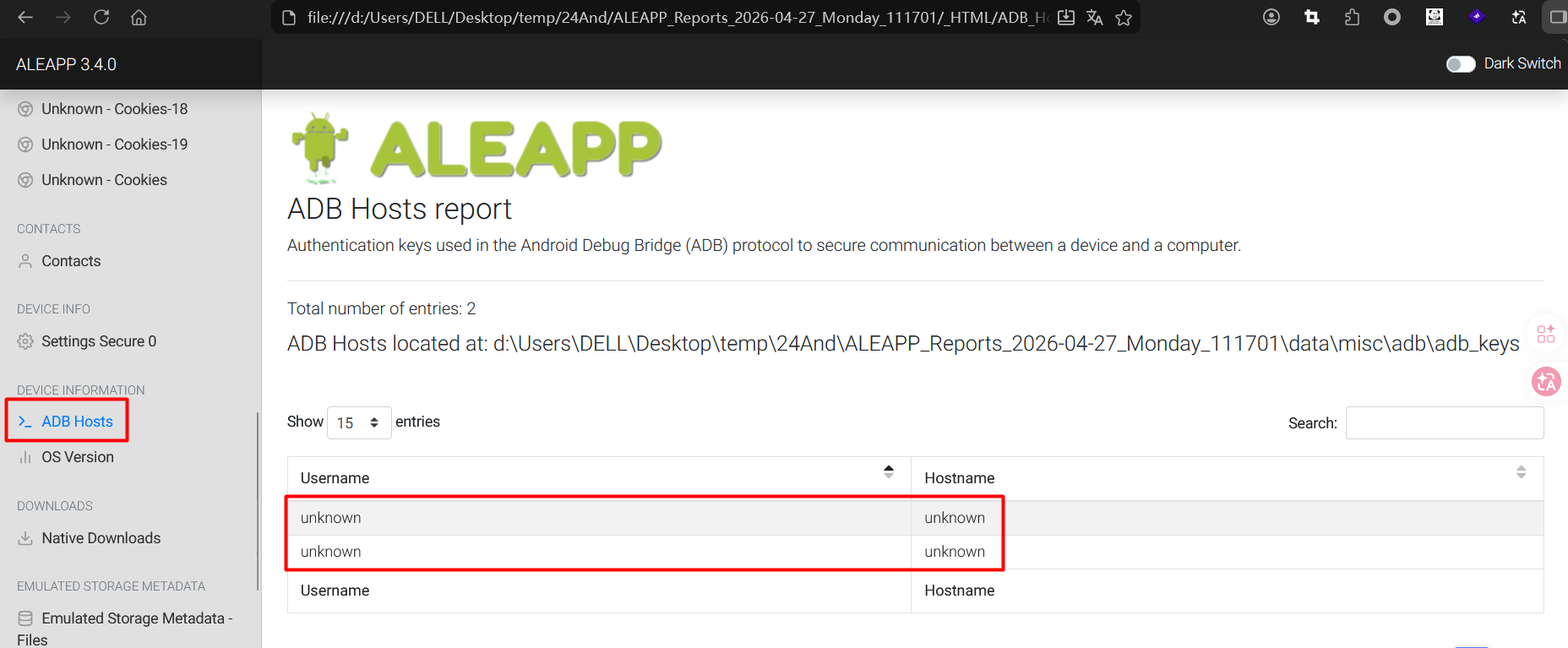Screen dimensions: 1568x648
Task: Click the ALEAPP Android logo image
Action: pyautogui.click(x=476, y=148)
